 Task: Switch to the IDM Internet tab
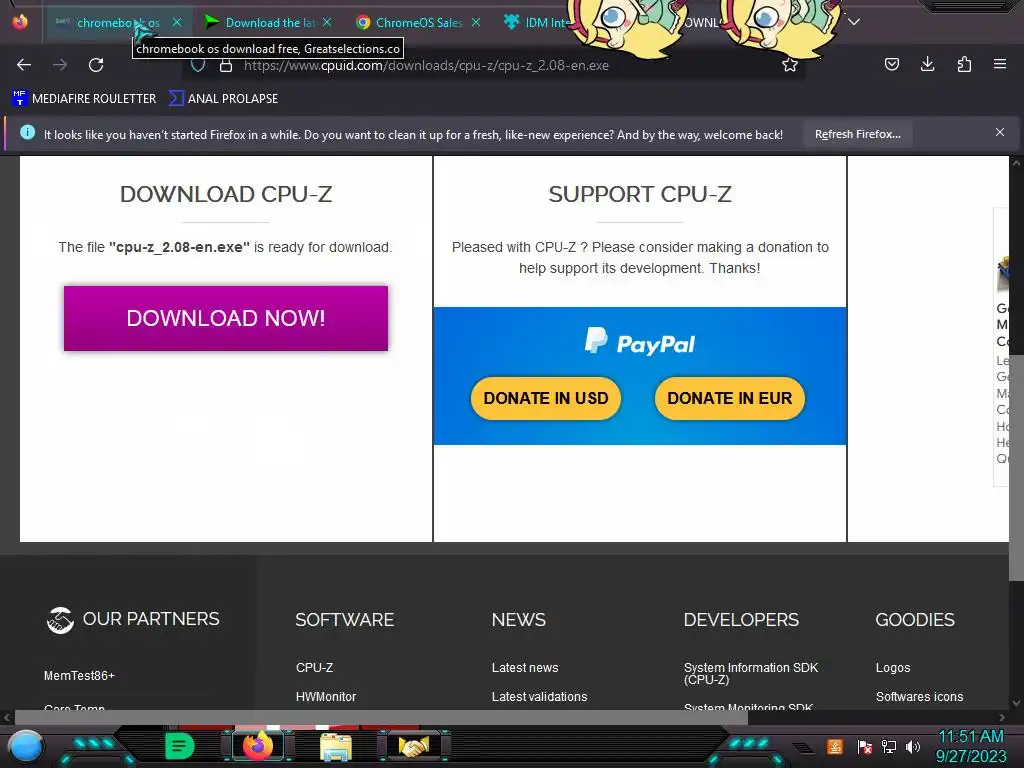point(539,22)
